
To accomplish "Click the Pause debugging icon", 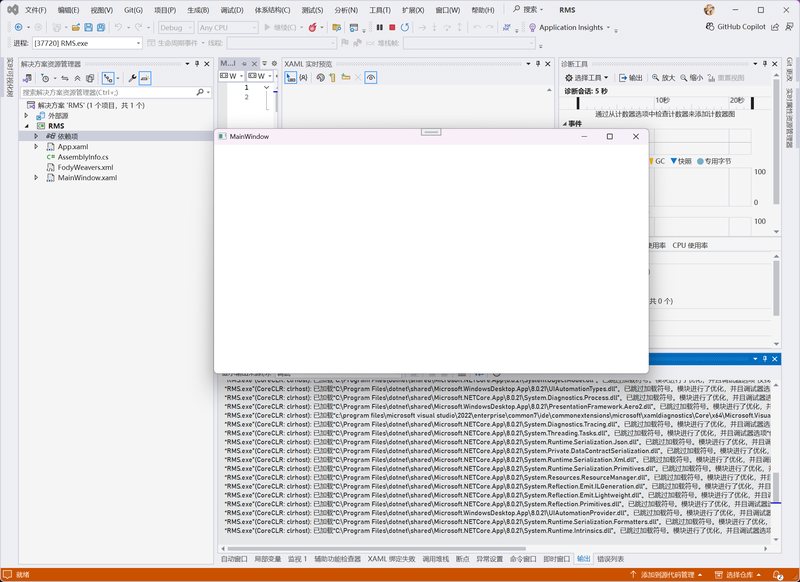I will 379,27.
